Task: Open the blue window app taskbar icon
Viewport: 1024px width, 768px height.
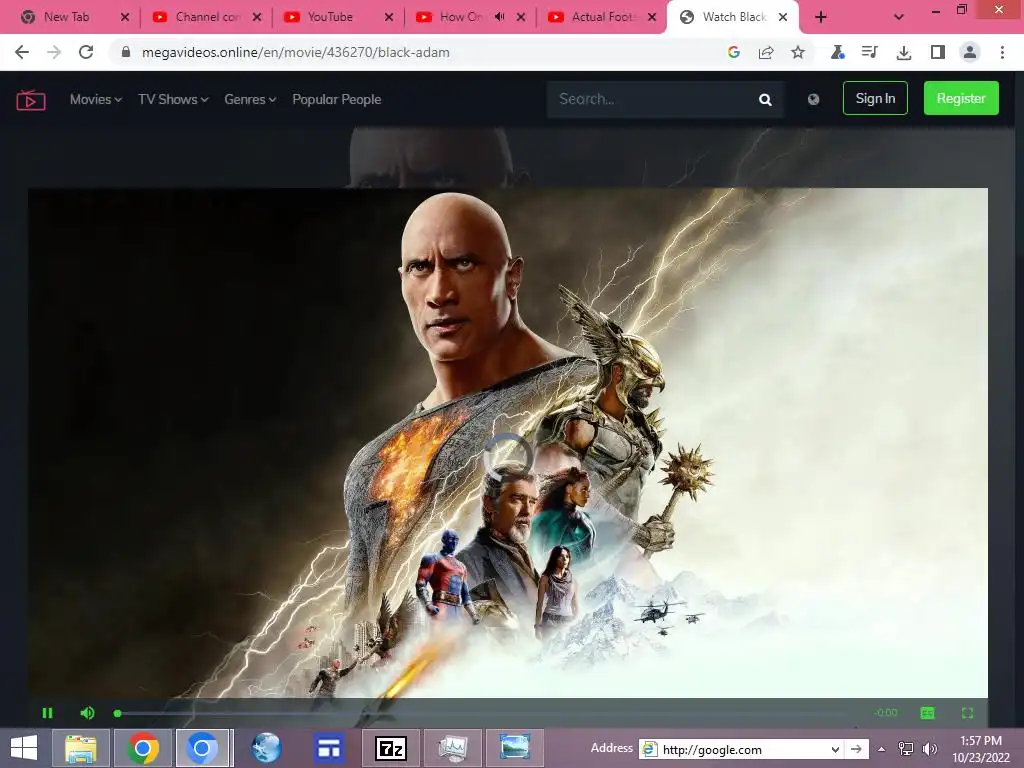Action: tap(328, 748)
